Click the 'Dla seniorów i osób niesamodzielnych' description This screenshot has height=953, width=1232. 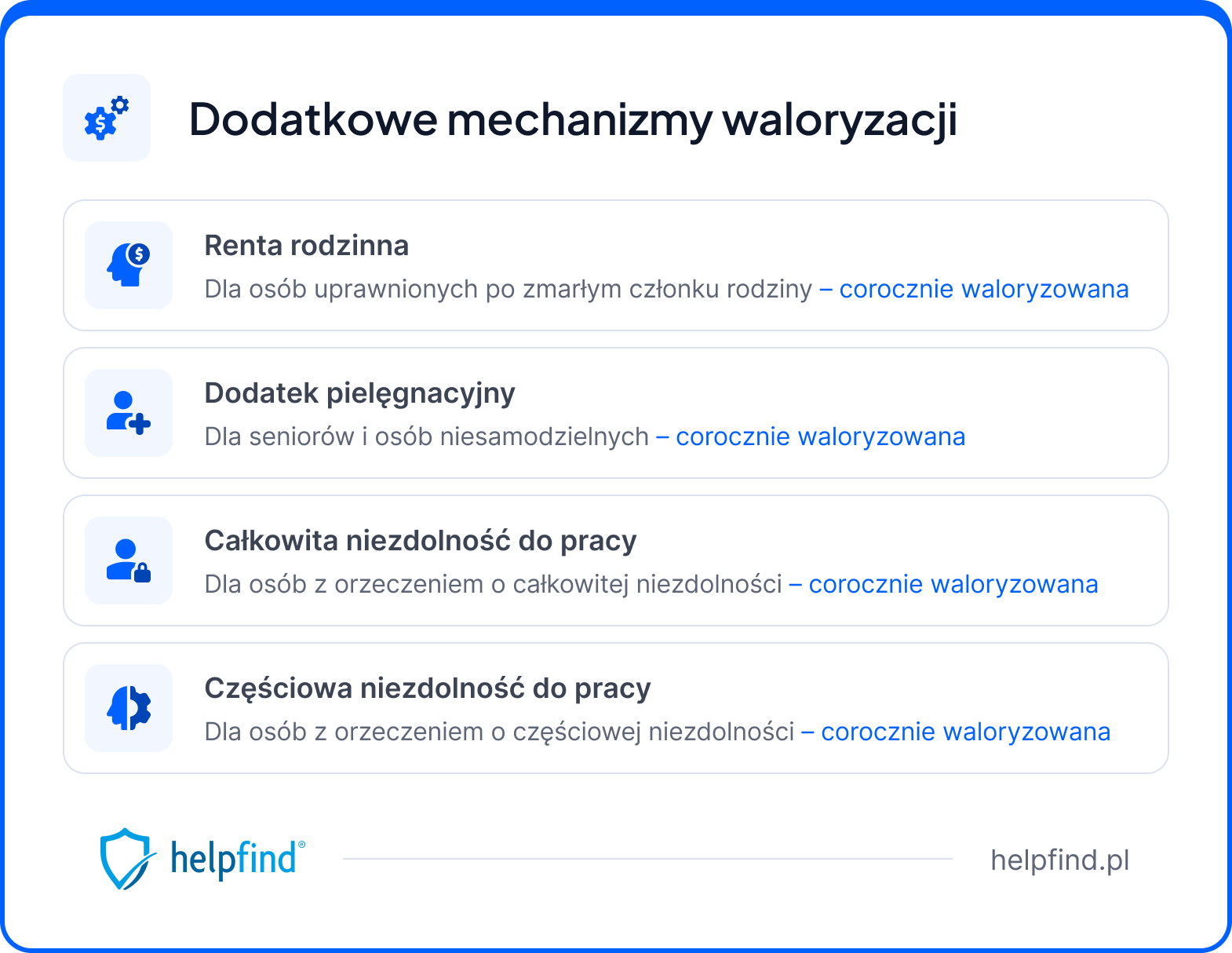[426, 437]
